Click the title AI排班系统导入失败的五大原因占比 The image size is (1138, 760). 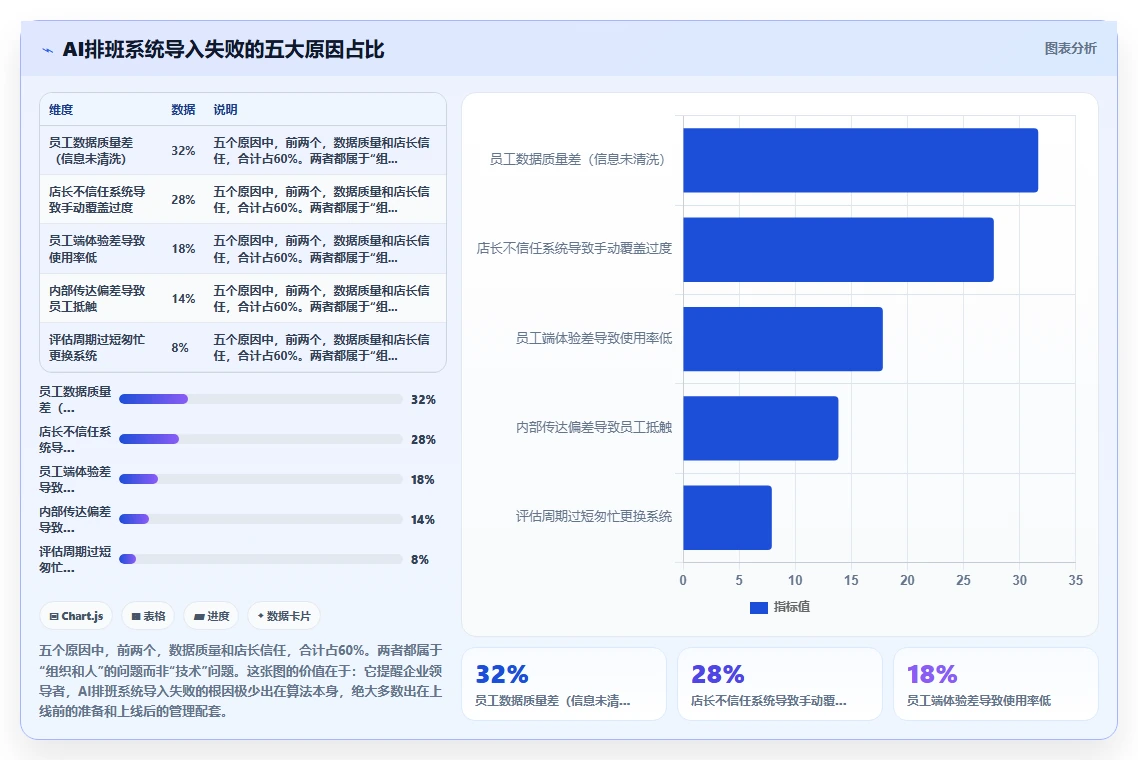coord(224,50)
